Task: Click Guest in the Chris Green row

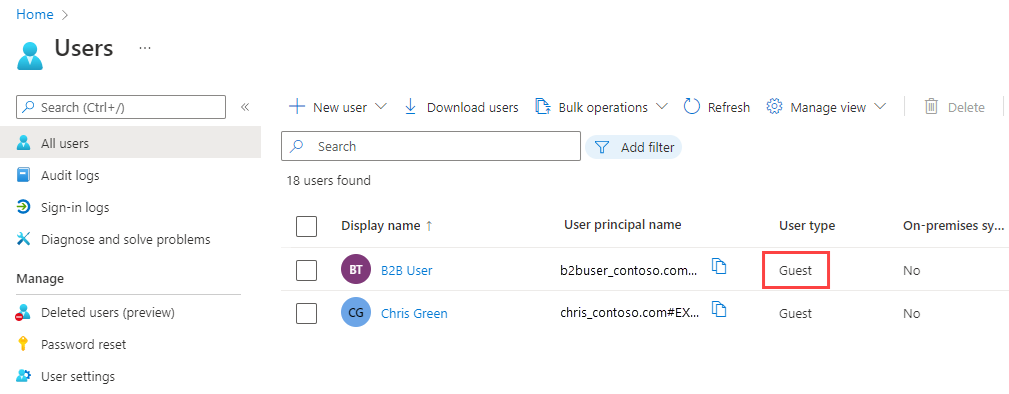Action: [x=795, y=314]
